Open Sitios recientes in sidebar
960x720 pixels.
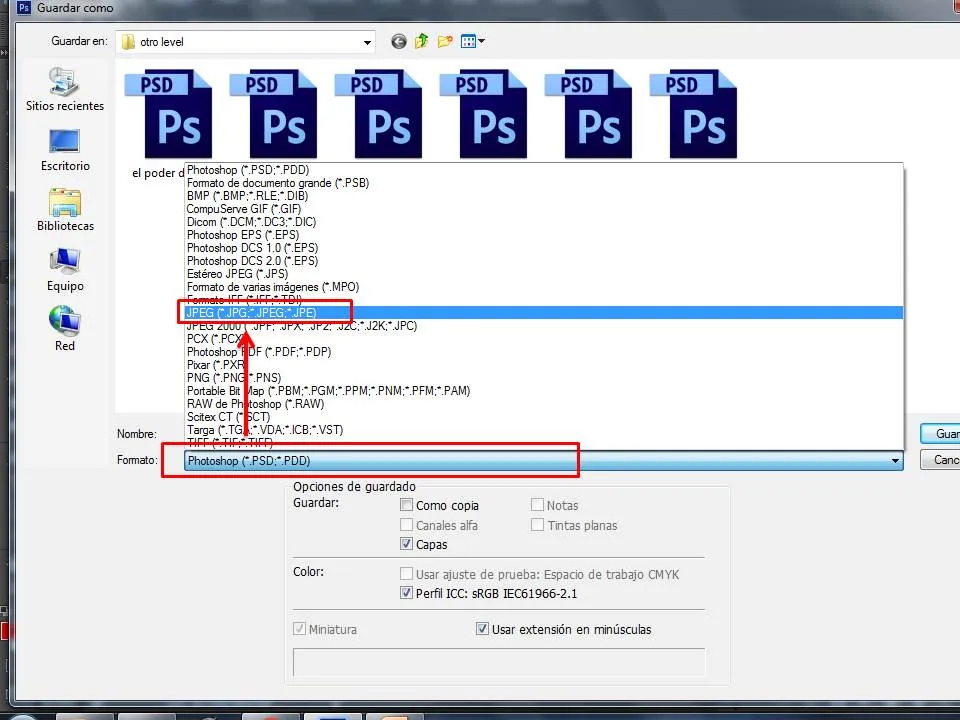point(64,89)
